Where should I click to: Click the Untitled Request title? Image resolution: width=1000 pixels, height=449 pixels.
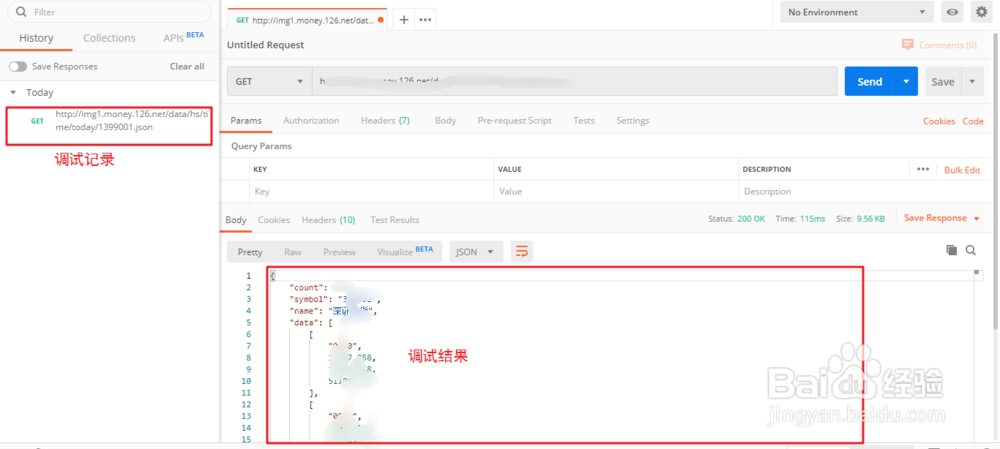pyautogui.click(x=265, y=45)
